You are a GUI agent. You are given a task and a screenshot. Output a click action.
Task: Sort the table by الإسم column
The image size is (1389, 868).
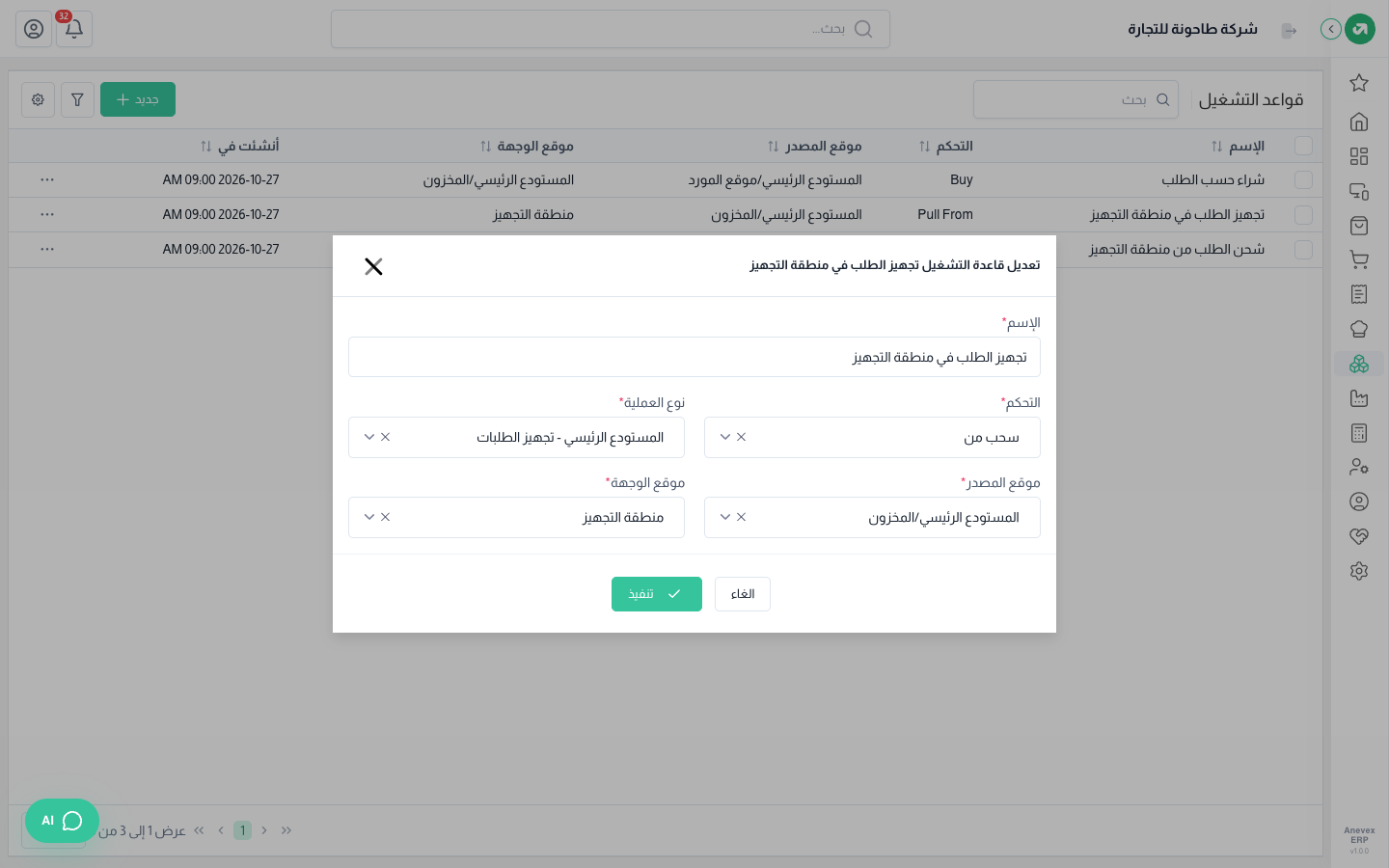[x=1217, y=147]
